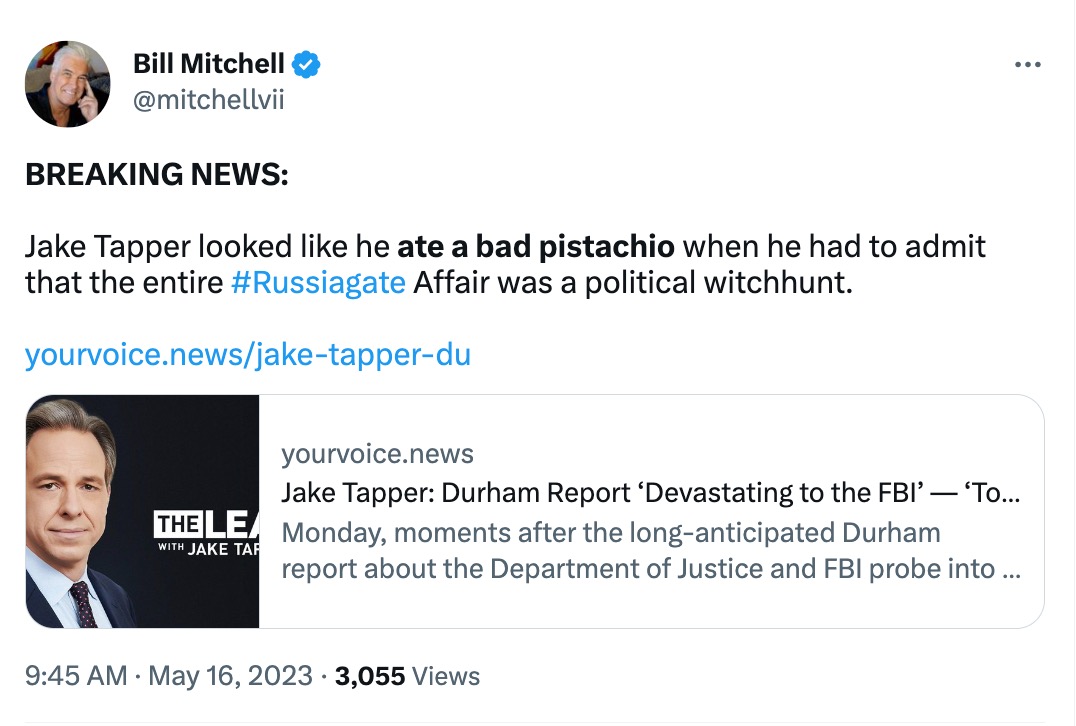This screenshot has width=1076, height=726.
Task: Click the BREAKING NEWS heading text
Action: 156,174
